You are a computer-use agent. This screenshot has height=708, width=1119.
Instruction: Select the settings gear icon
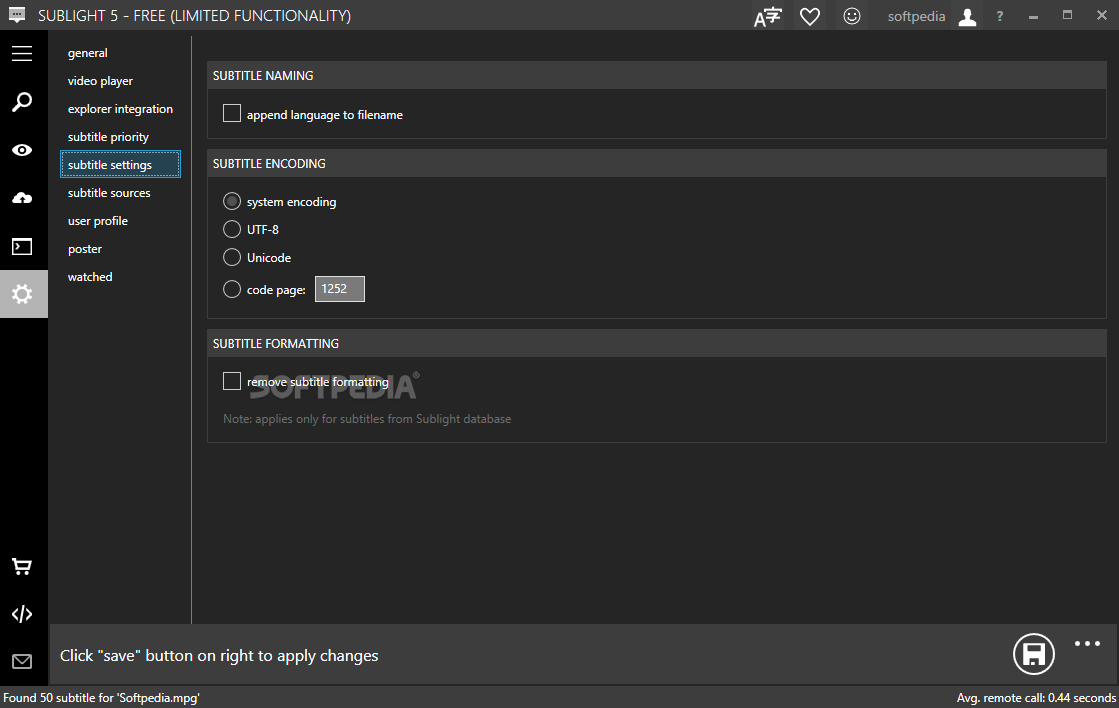click(23, 293)
